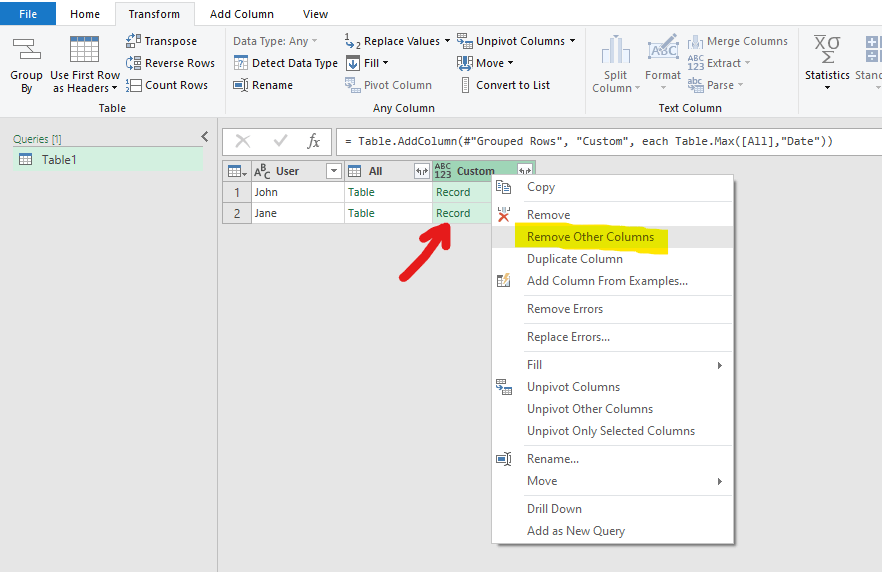The height and width of the screenshot is (572, 882).
Task: Open Unpivot Columns dropdown arrow
Action: pyautogui.click(x=573, y=41)
